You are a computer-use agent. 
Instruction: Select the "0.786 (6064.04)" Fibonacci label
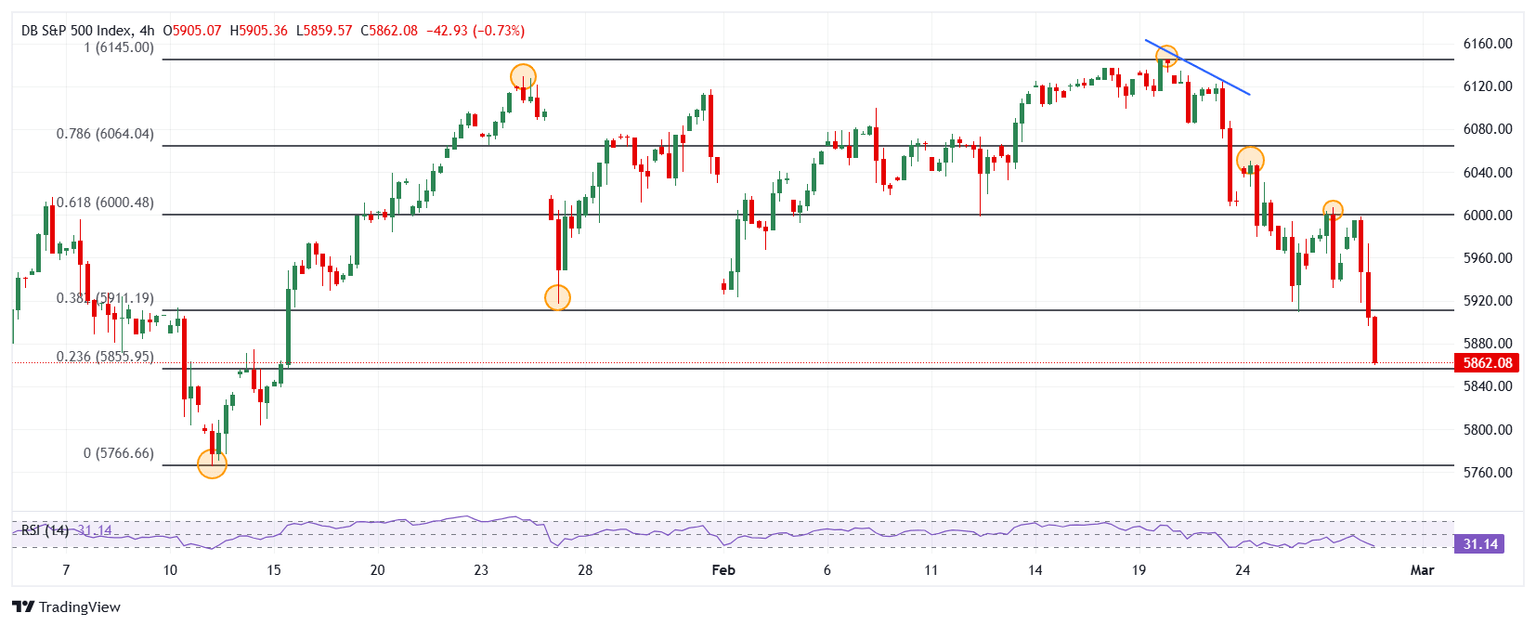click(x=104, y=133)
